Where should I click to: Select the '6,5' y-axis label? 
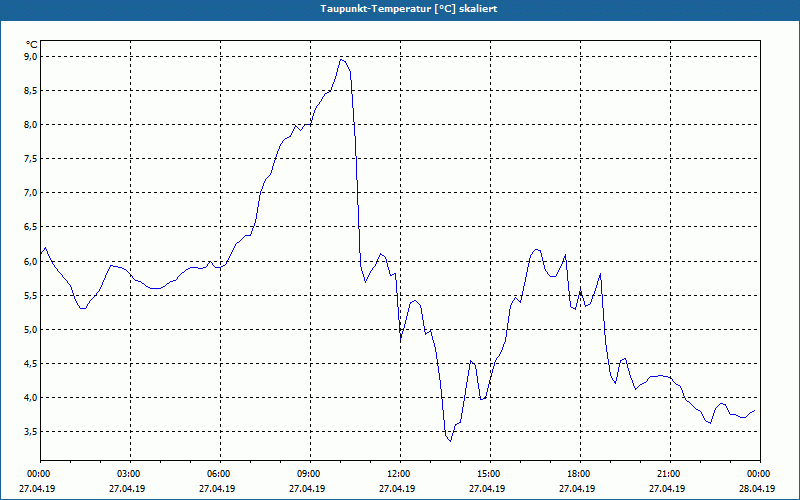click(x=31, y=227)
